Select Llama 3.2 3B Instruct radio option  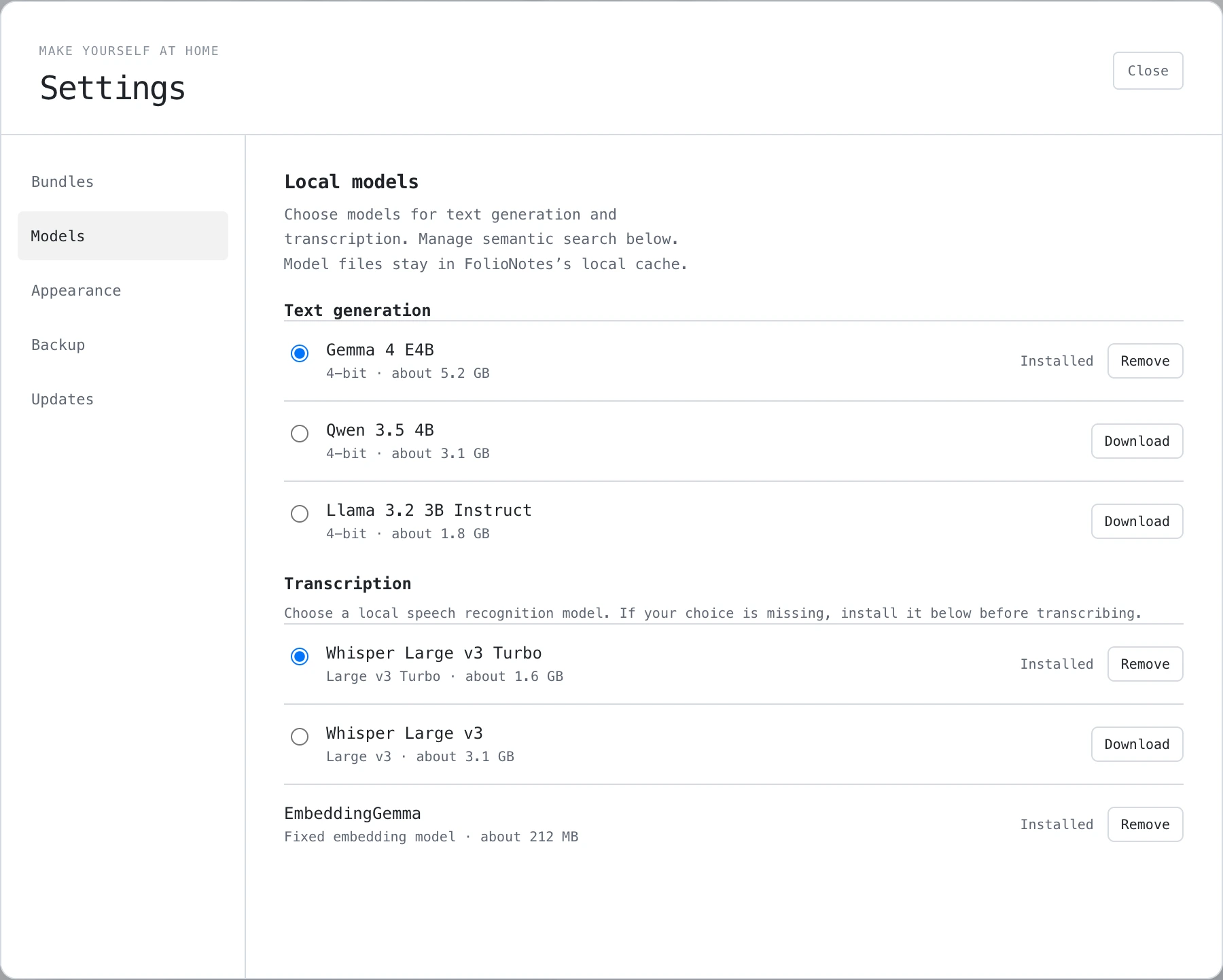tap(300, 514)
